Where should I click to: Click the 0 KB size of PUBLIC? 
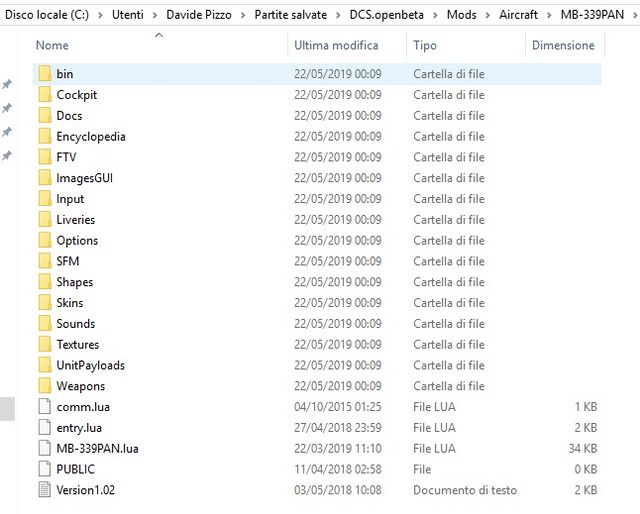click(x=586, y=469)
